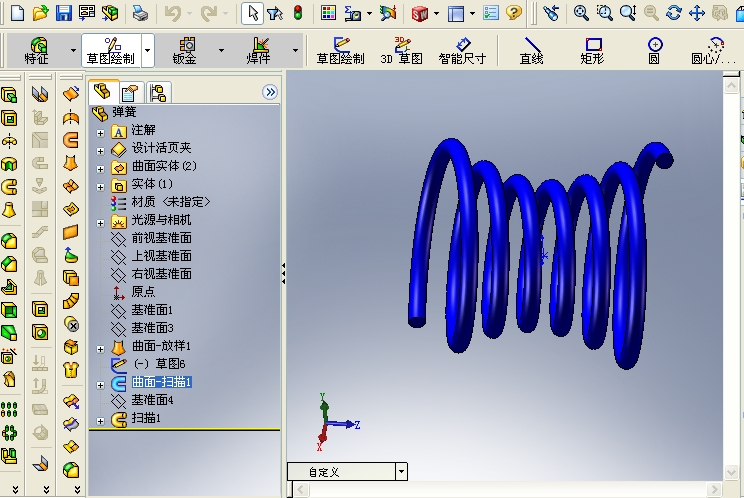Click the red SW cube icon
744x498 pixels.
tap(420, 14)
